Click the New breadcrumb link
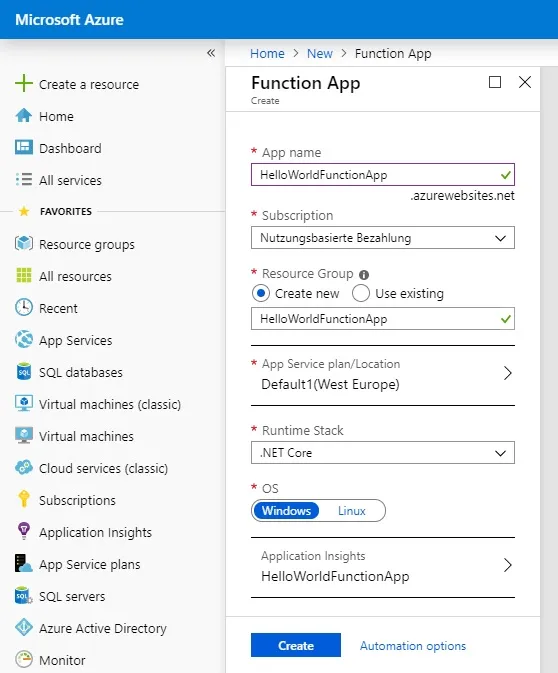 [x=319, y=53]
